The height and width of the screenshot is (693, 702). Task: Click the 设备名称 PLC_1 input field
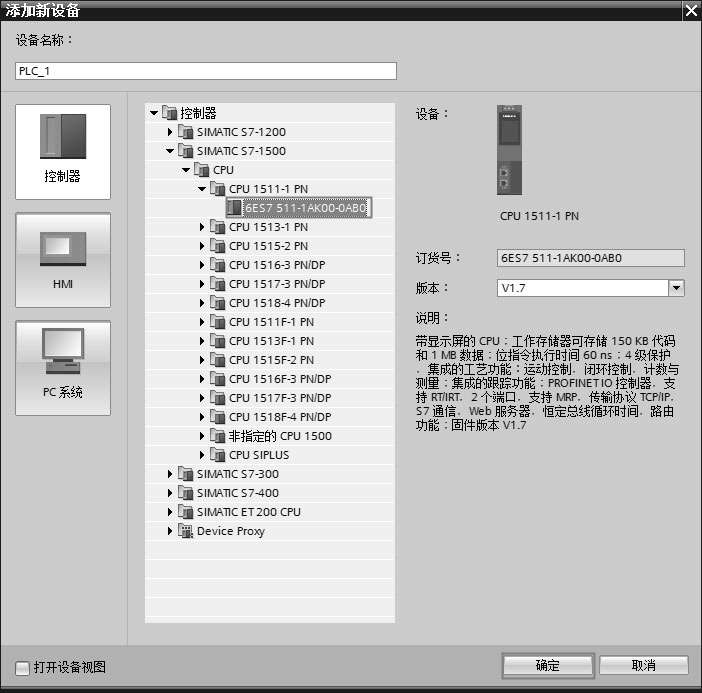tap(206, 71)
